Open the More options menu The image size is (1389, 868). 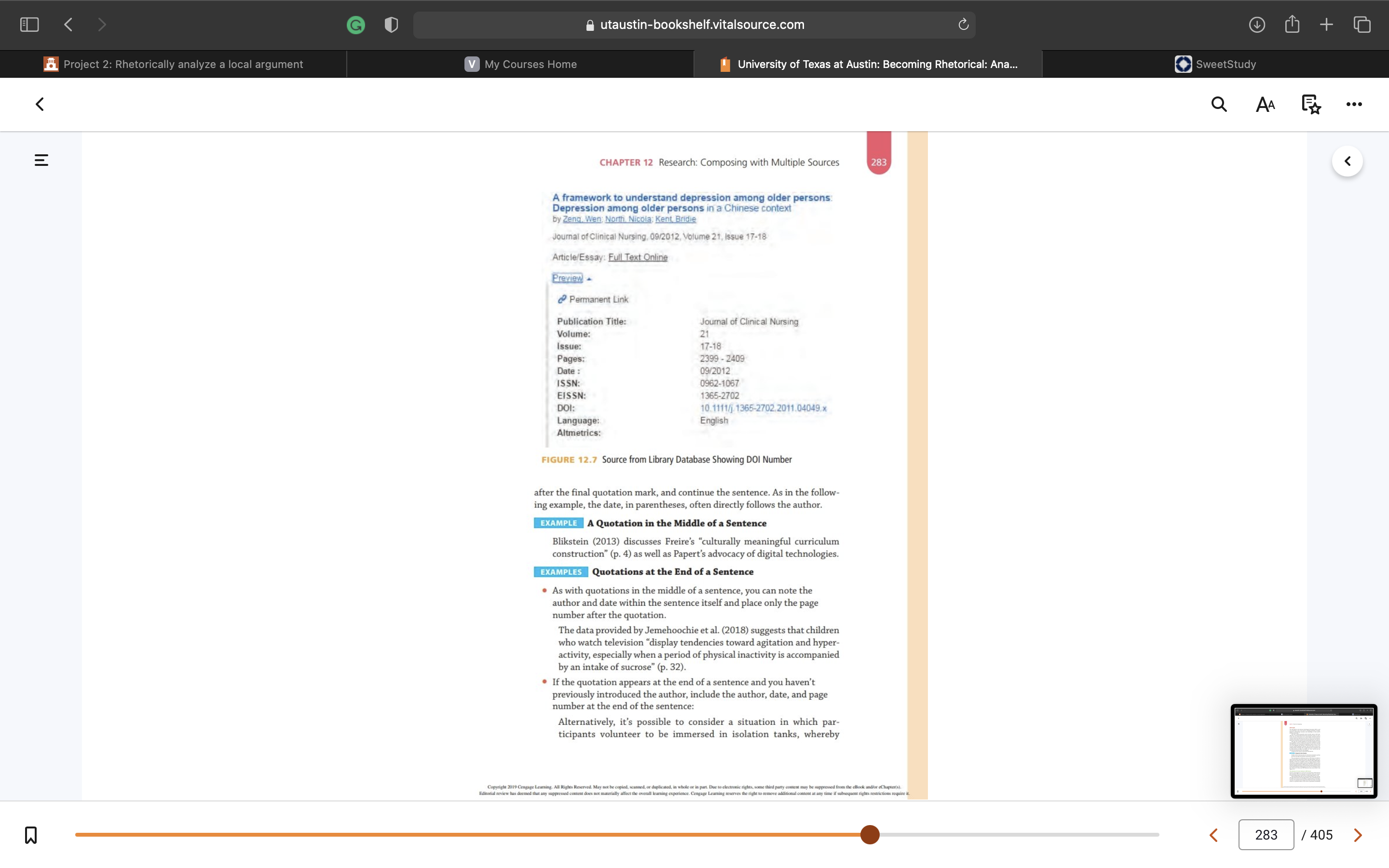point(1354,105)
